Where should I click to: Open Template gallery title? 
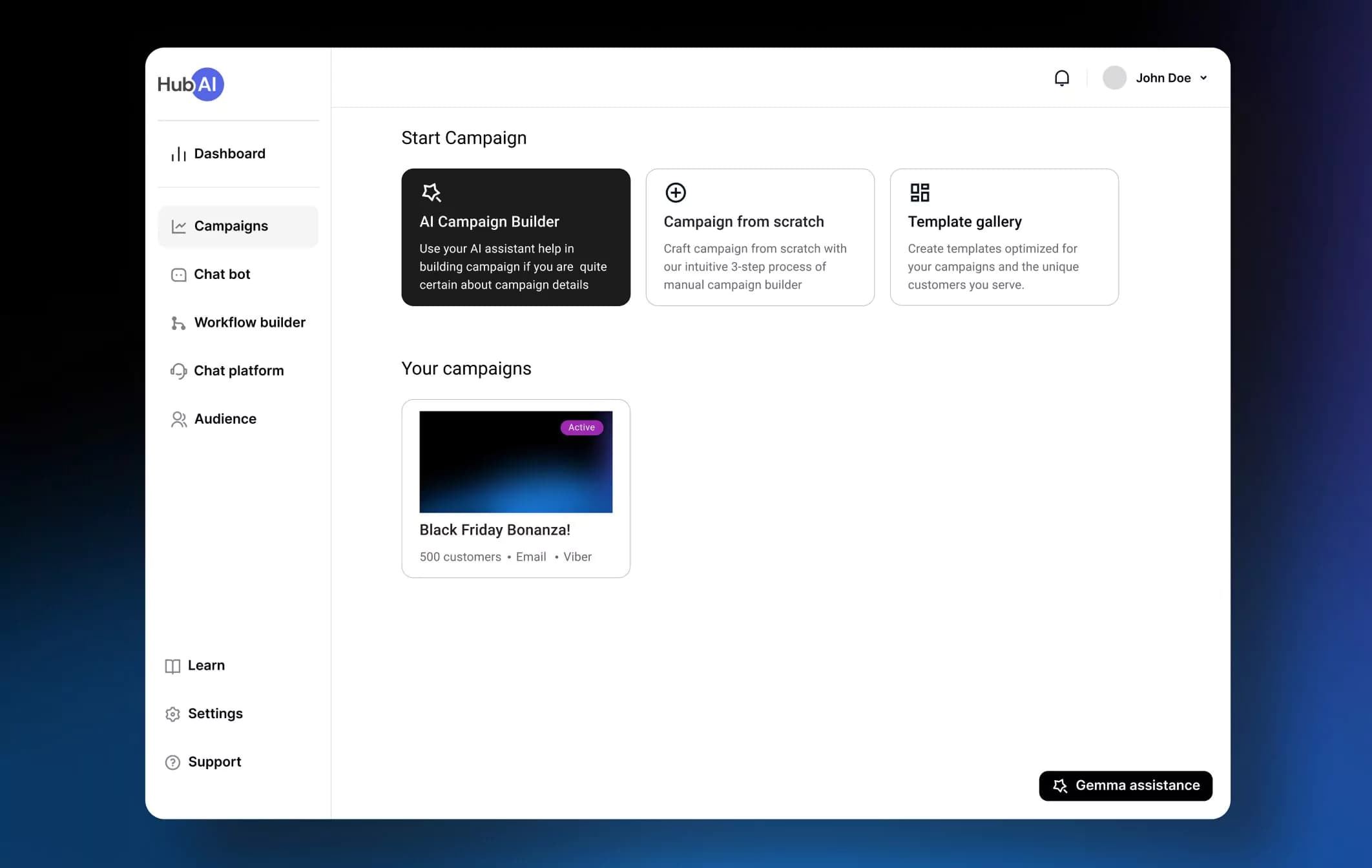click(x=964, y=222)
